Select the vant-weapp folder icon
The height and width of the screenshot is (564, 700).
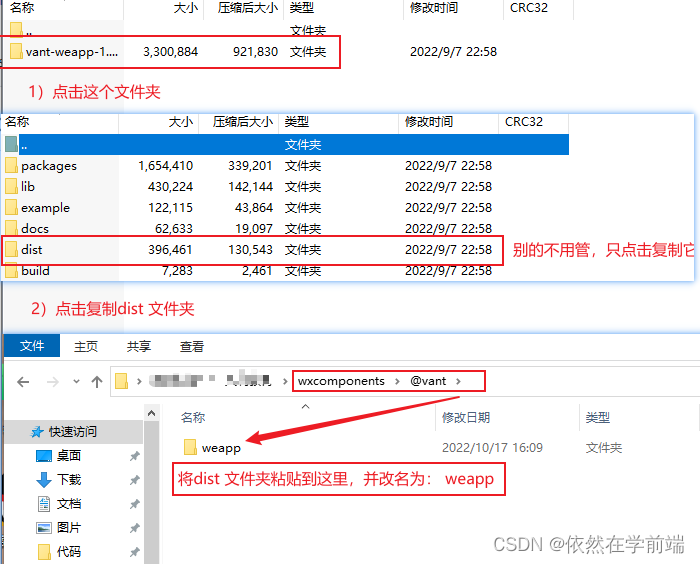pyautogui.click(x=17, y=51)
